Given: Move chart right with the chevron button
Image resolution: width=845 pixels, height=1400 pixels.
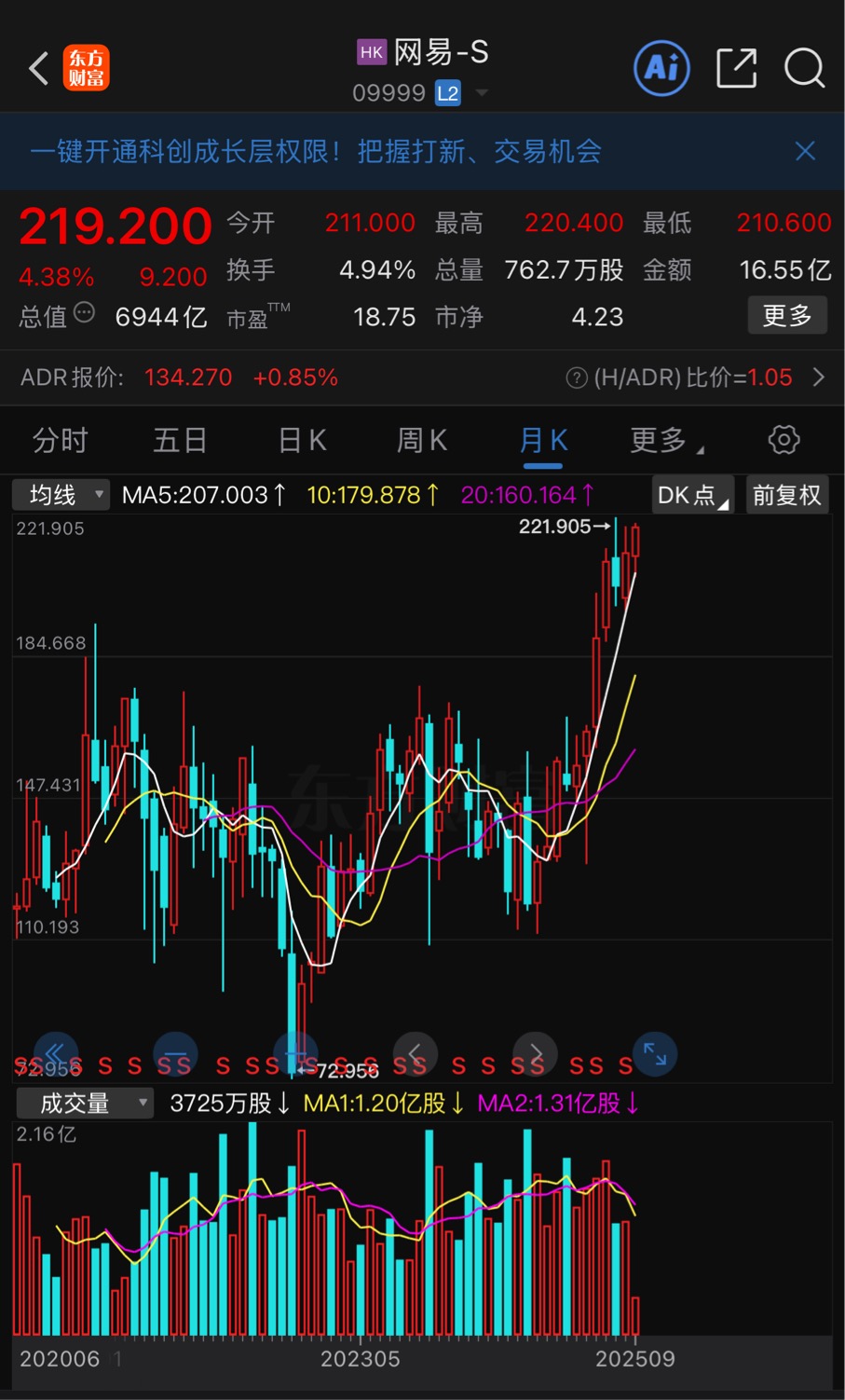Looking at the screenshot, I should coord(535,1054).
